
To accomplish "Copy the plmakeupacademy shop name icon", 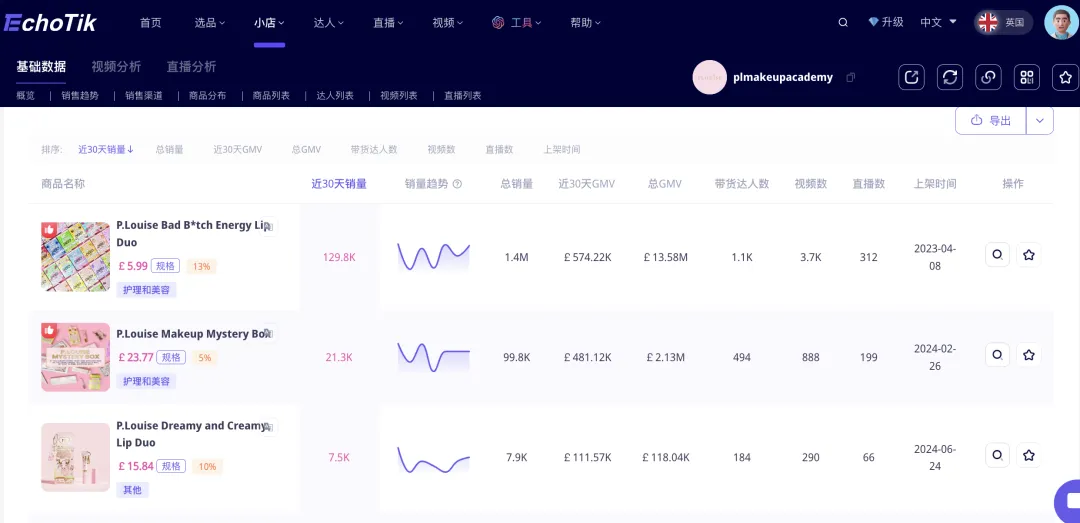I will pos(851,77).
